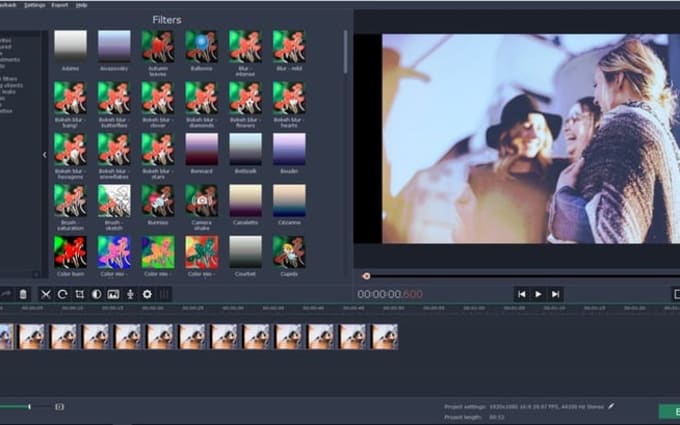Open the Audio Properties equalizer icon
680x425 pixels.
164,294
